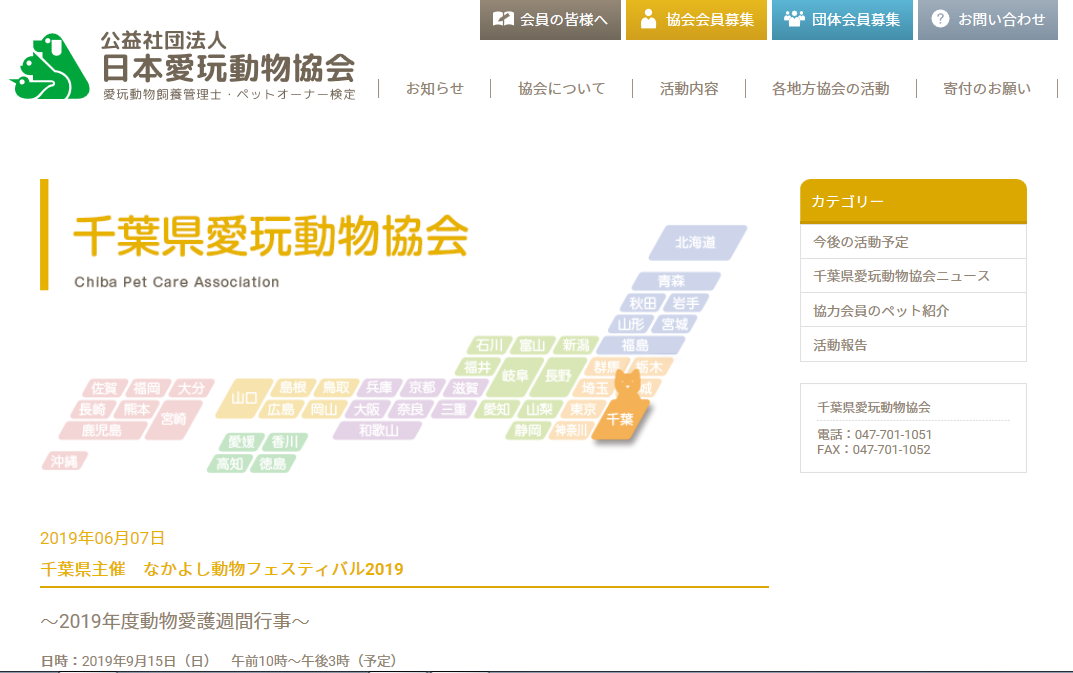This screenshot has height=673, width=1073.
Task: Open the 団体会員募集 button
Action: coord(842,20)
